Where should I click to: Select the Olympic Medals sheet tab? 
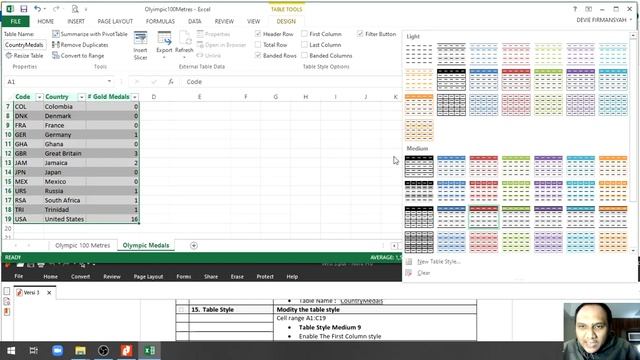tap(146, 245)
